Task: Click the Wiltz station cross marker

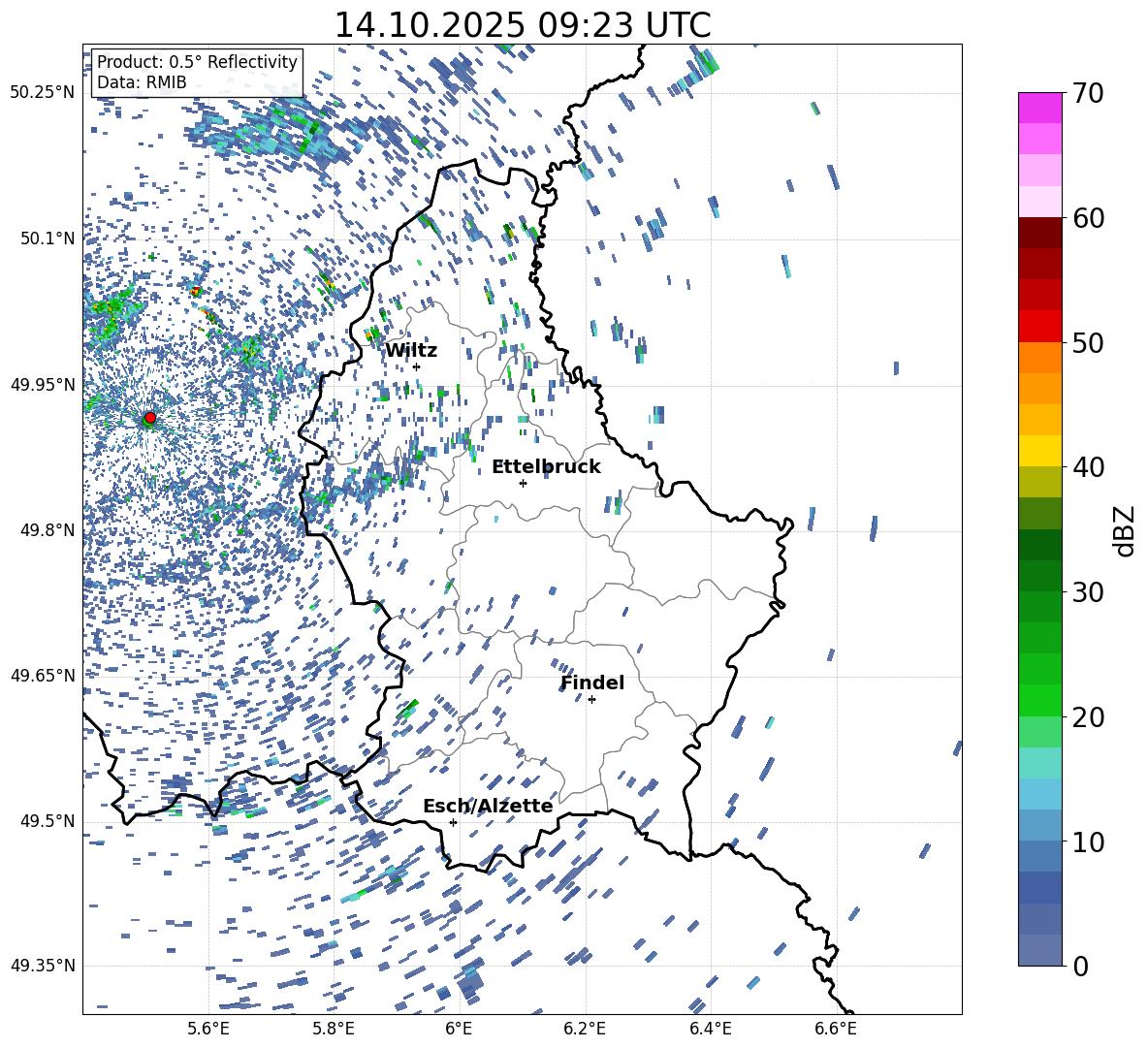Action: (417, 366)
